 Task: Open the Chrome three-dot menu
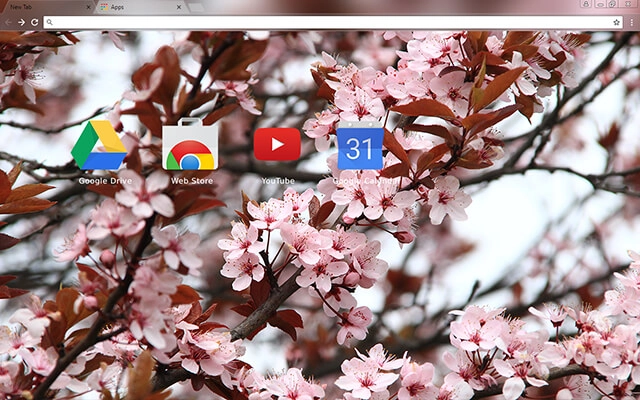point(632,22)
